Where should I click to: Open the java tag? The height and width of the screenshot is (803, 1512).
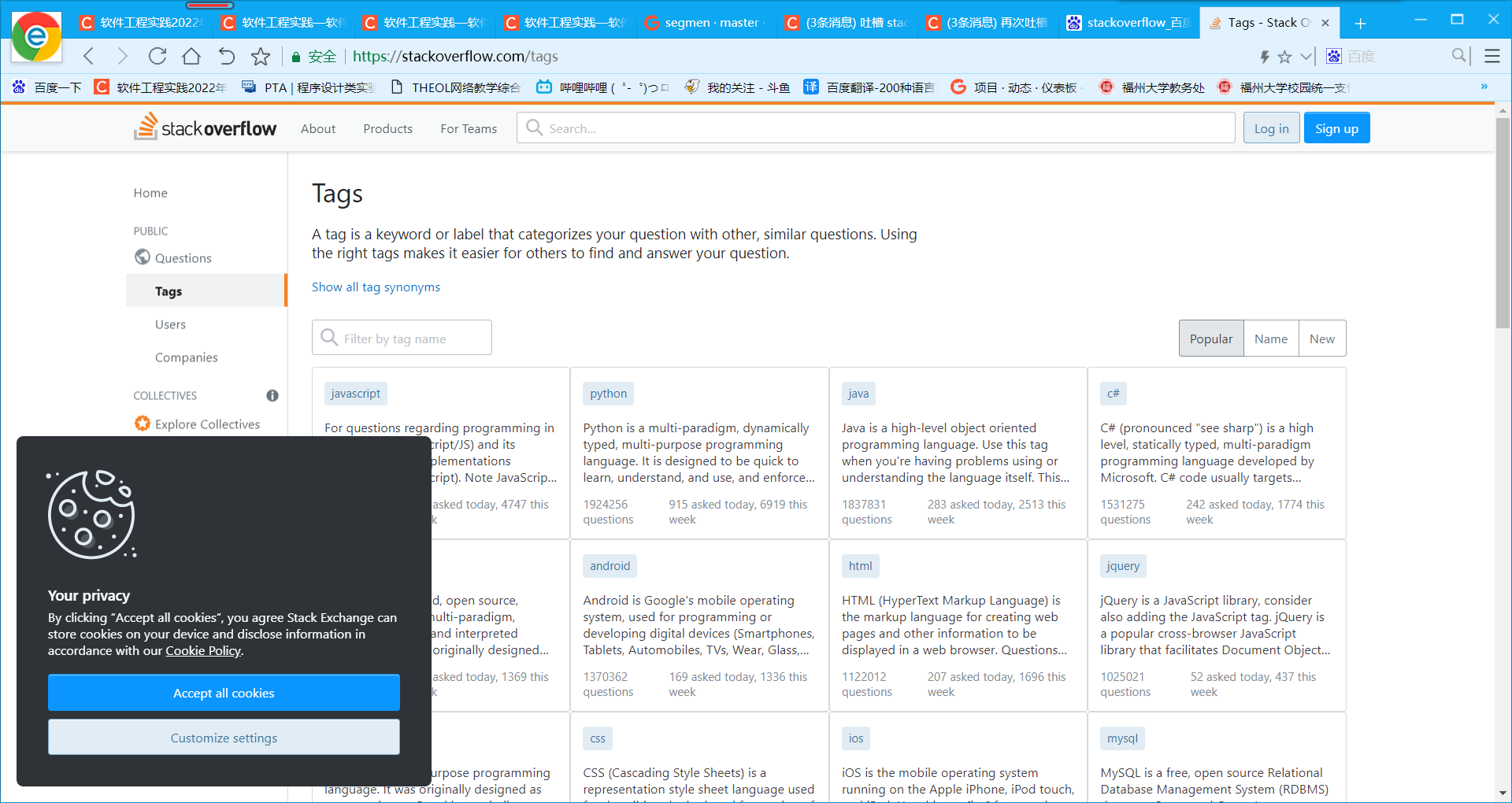[x=858, y=394]
